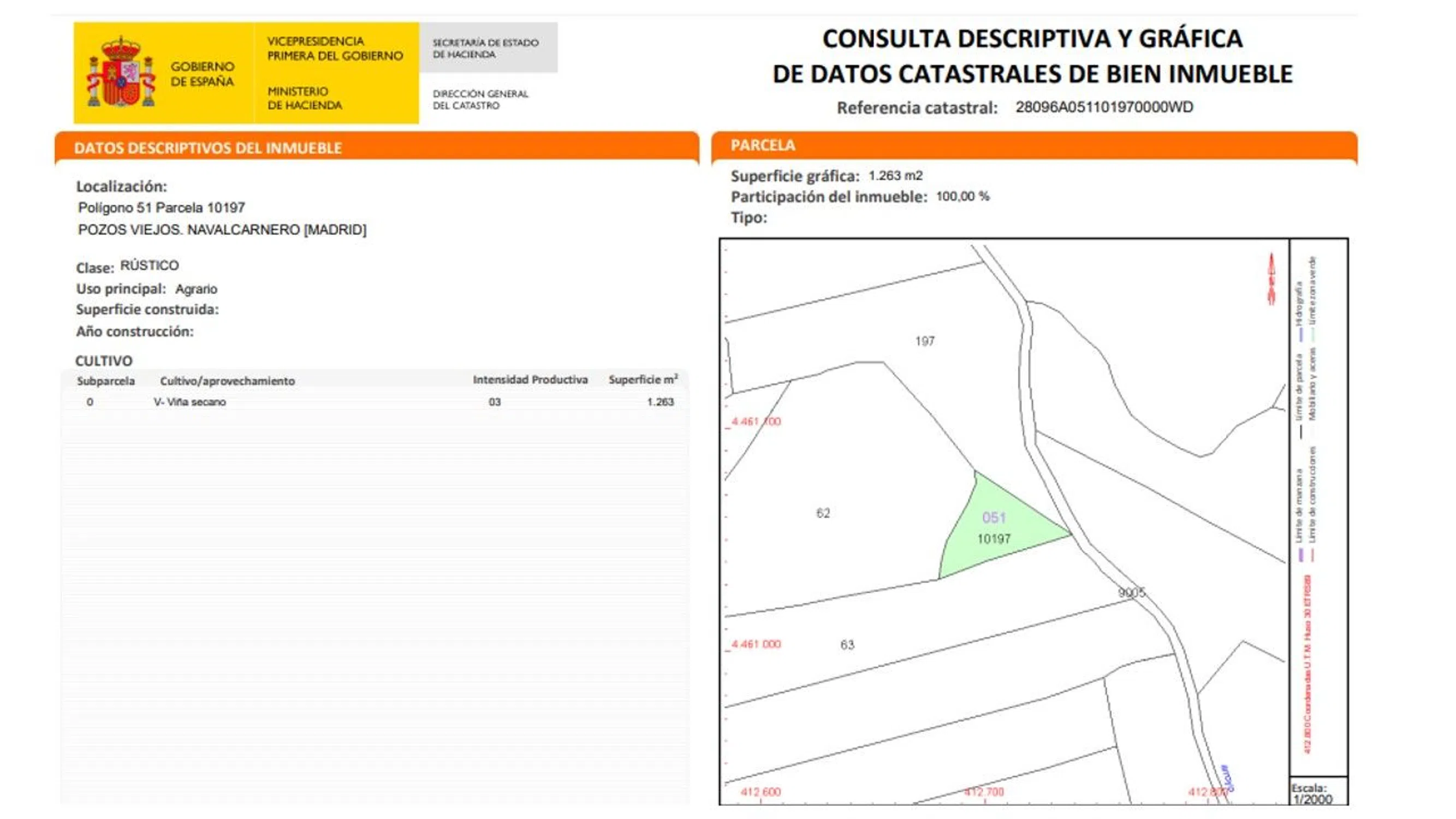Click the 'Tipo:' label
This screenshot has width=1456, height=819.
tap(749, 218)
